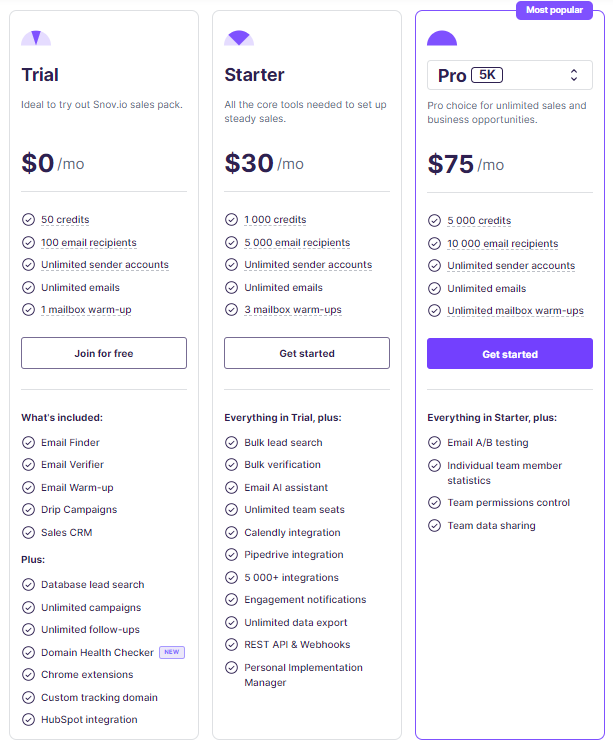Click the up-down arrows in Pro plan selector
Screen dimensions: 613x752
point(574,75)
